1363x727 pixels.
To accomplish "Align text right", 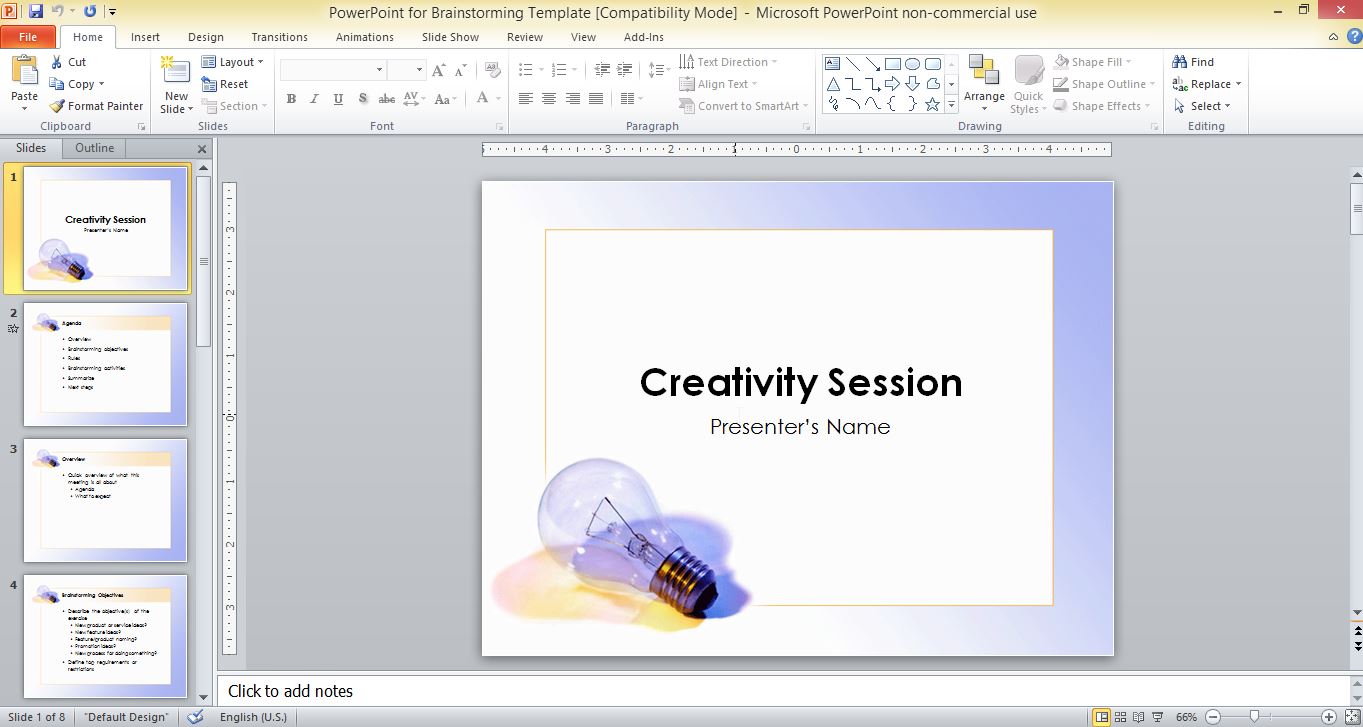I will (573, 99).
